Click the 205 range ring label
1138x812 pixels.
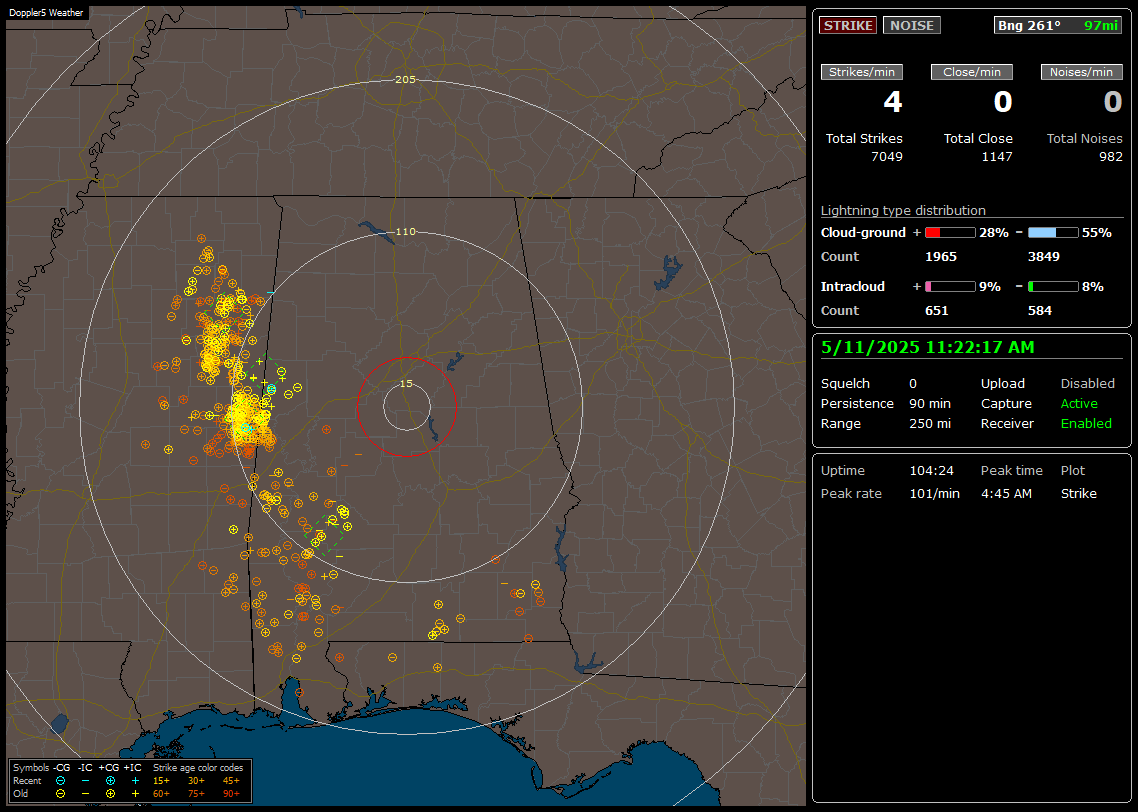[406, 80]
